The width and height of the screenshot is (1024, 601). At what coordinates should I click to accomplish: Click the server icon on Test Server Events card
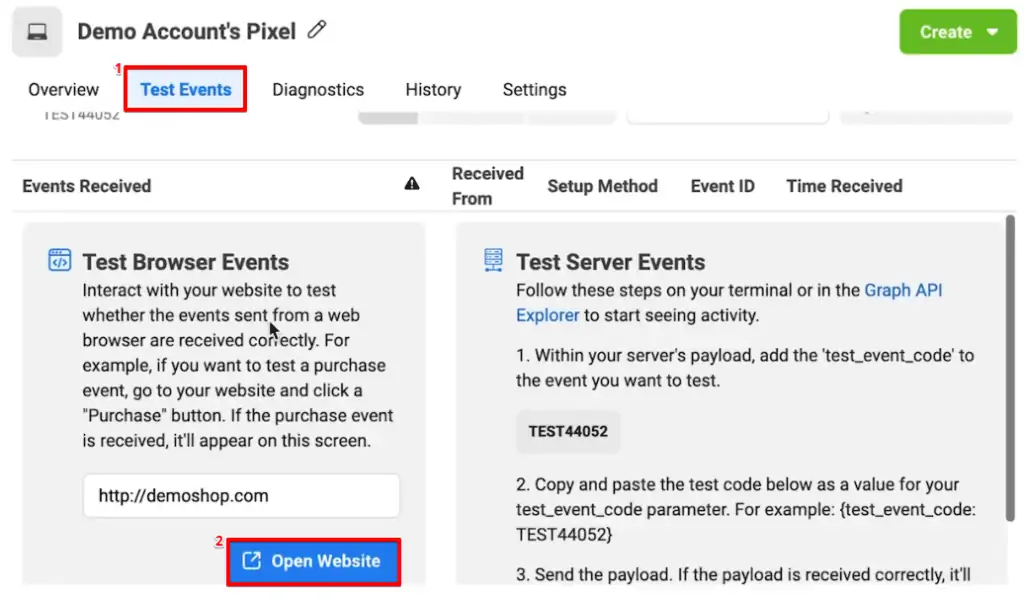click(492, 259)
